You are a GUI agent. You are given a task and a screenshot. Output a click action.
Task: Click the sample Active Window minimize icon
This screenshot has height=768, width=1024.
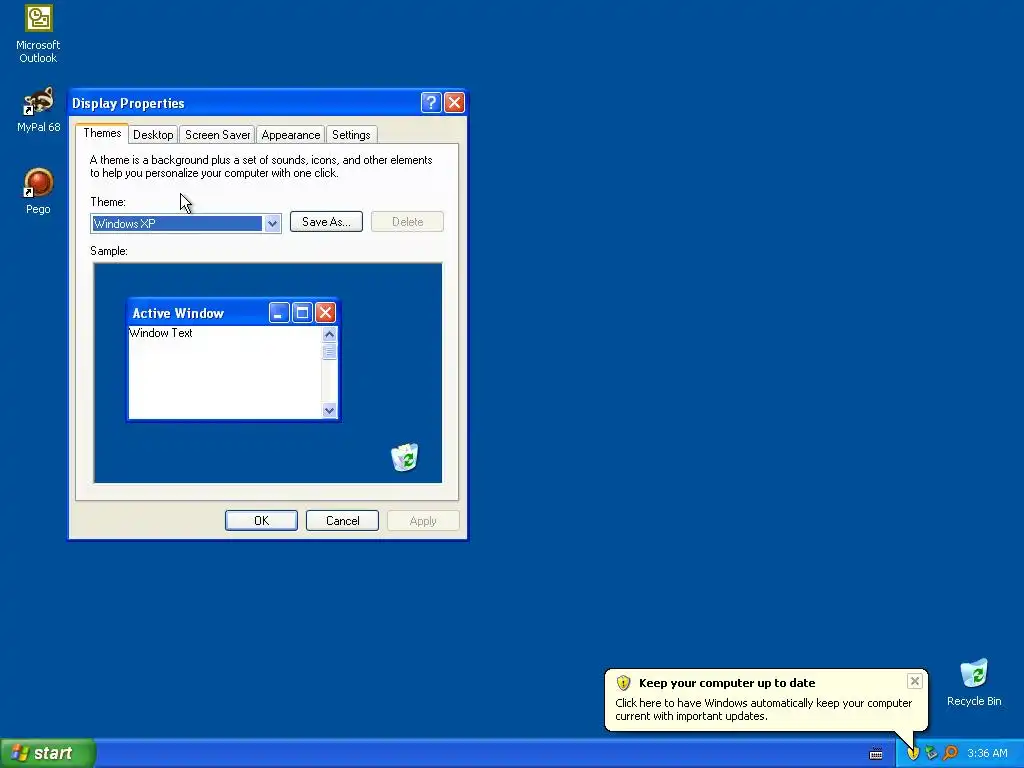279,313
